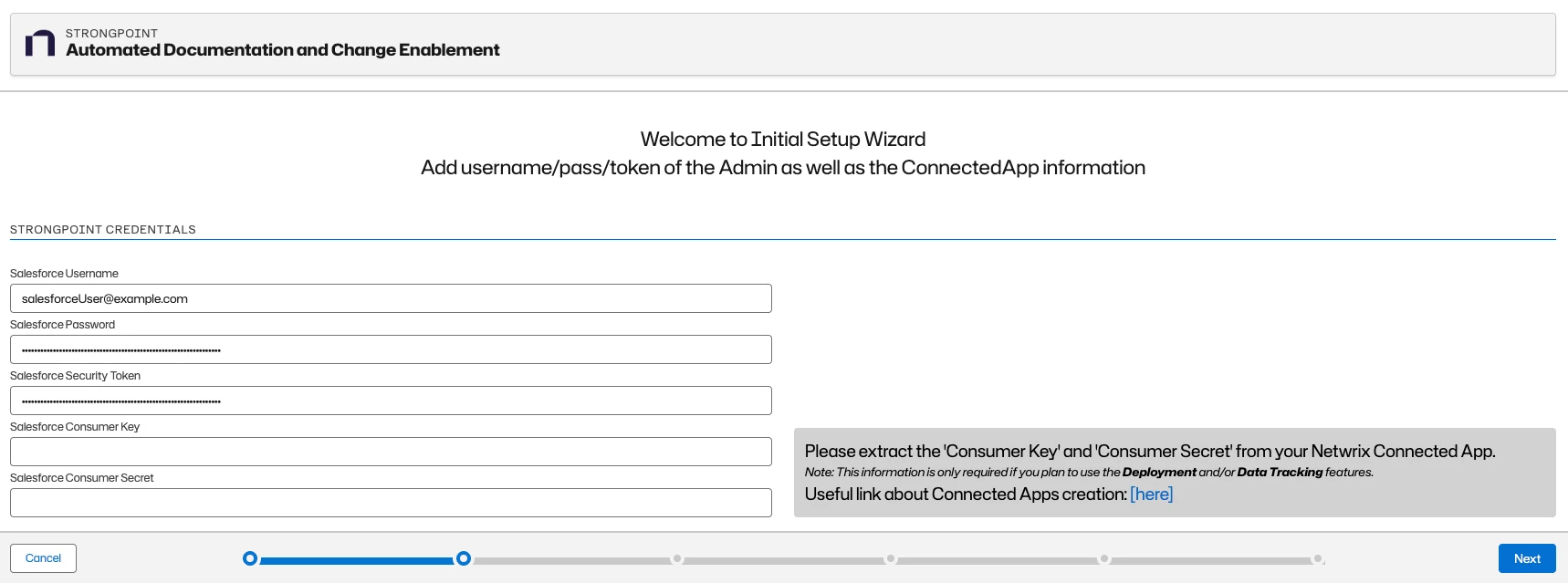The image size is (1568, 583).
Task: Select the second (current) wizard step marker
Action: [464, 558]
